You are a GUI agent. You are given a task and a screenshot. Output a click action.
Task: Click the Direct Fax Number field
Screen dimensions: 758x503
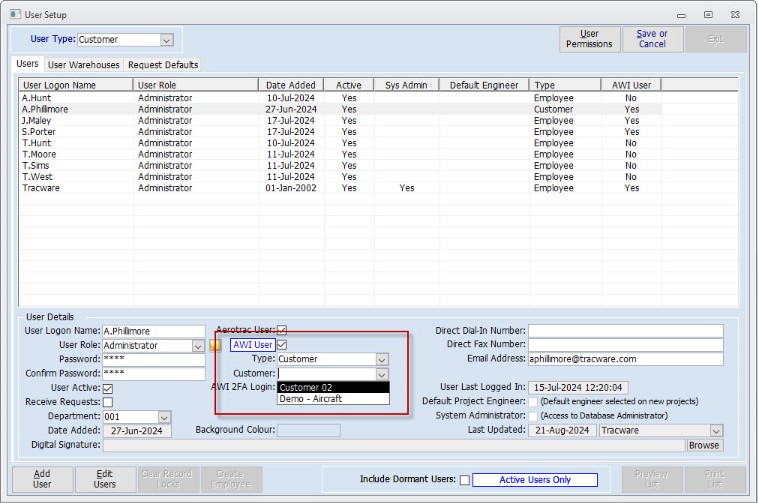[626, 345]
